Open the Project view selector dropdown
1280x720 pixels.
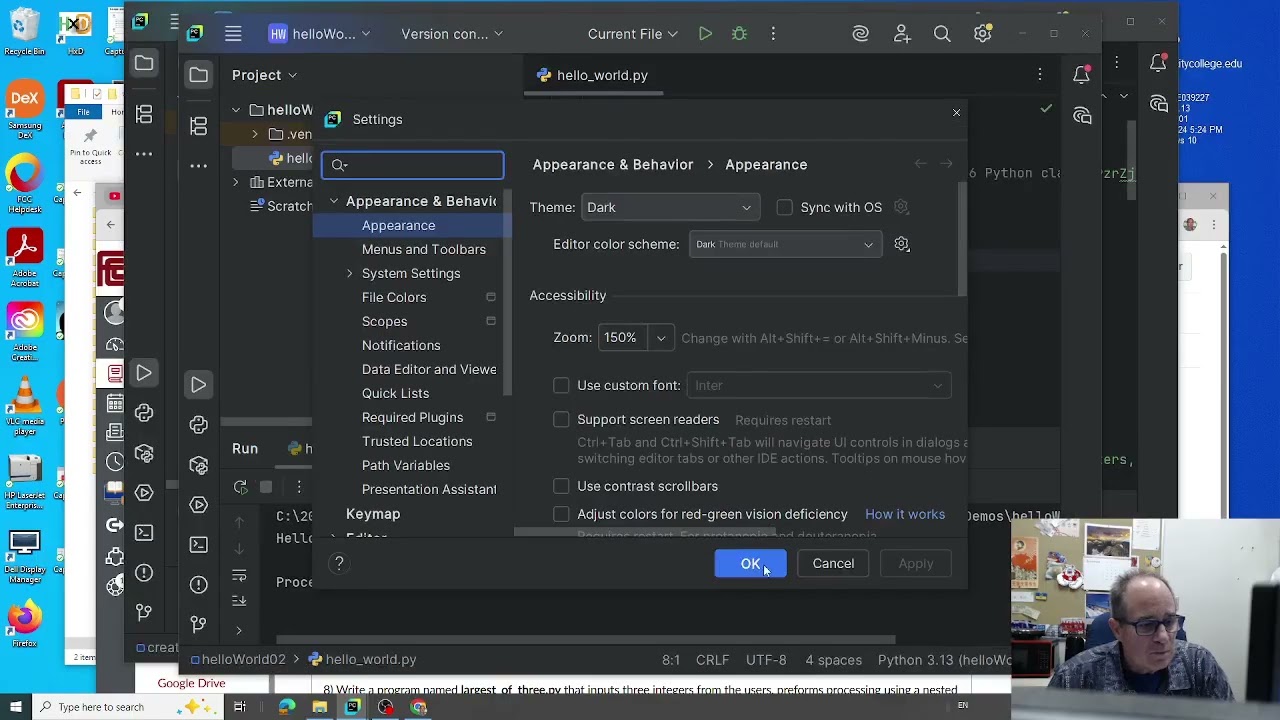(x=265, y=75)
